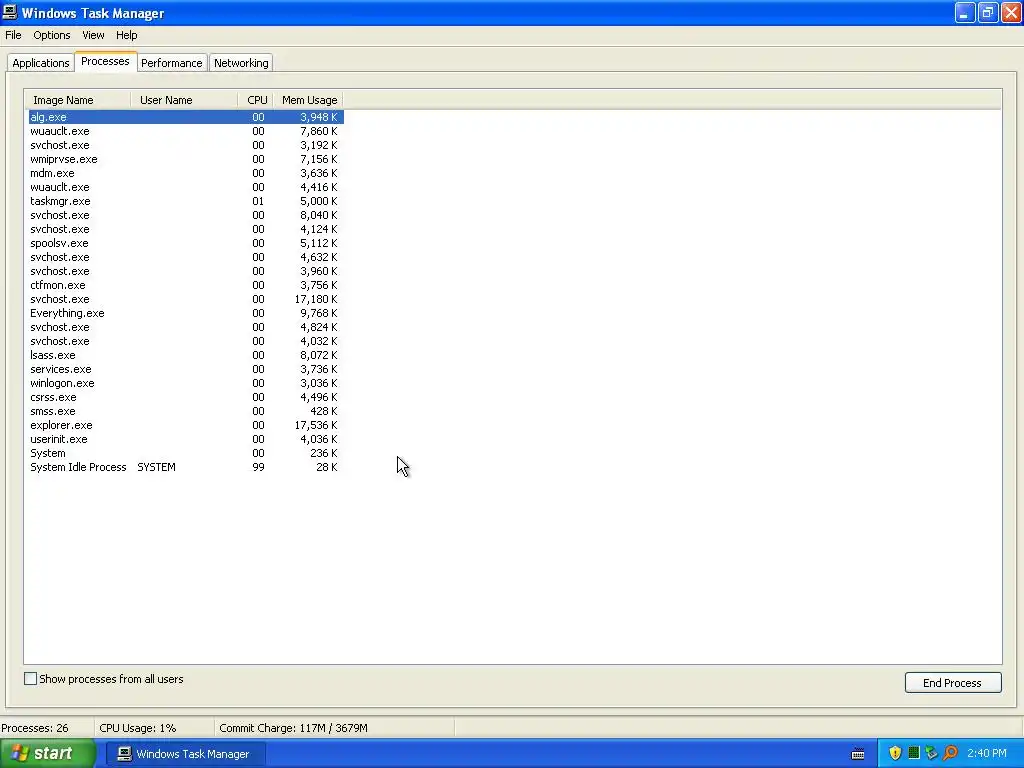Select the alg.exe process row
The image size is (1024, 768).
pos(186,117)
